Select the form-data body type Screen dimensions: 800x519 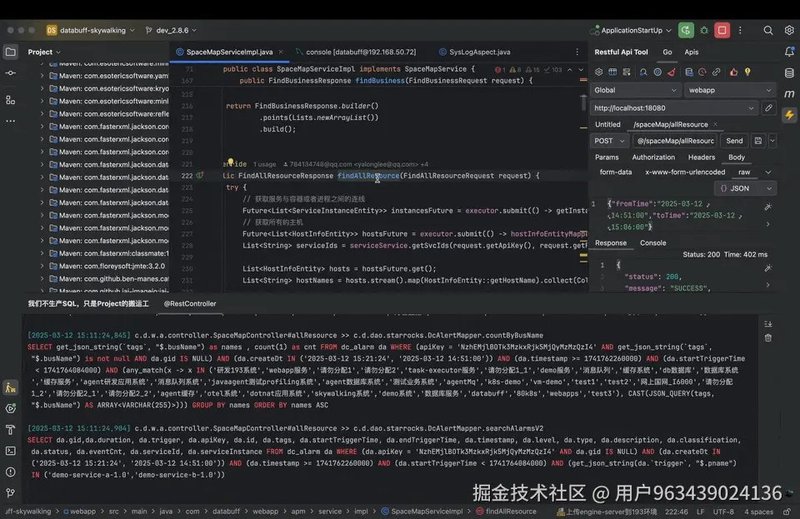pos(616,172)
